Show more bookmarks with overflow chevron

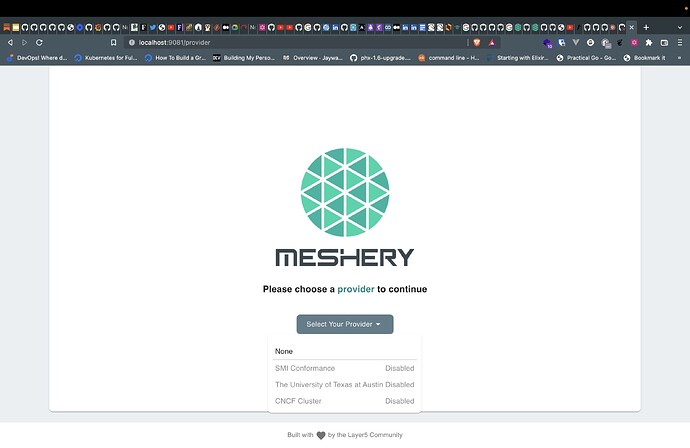point(679,58)
